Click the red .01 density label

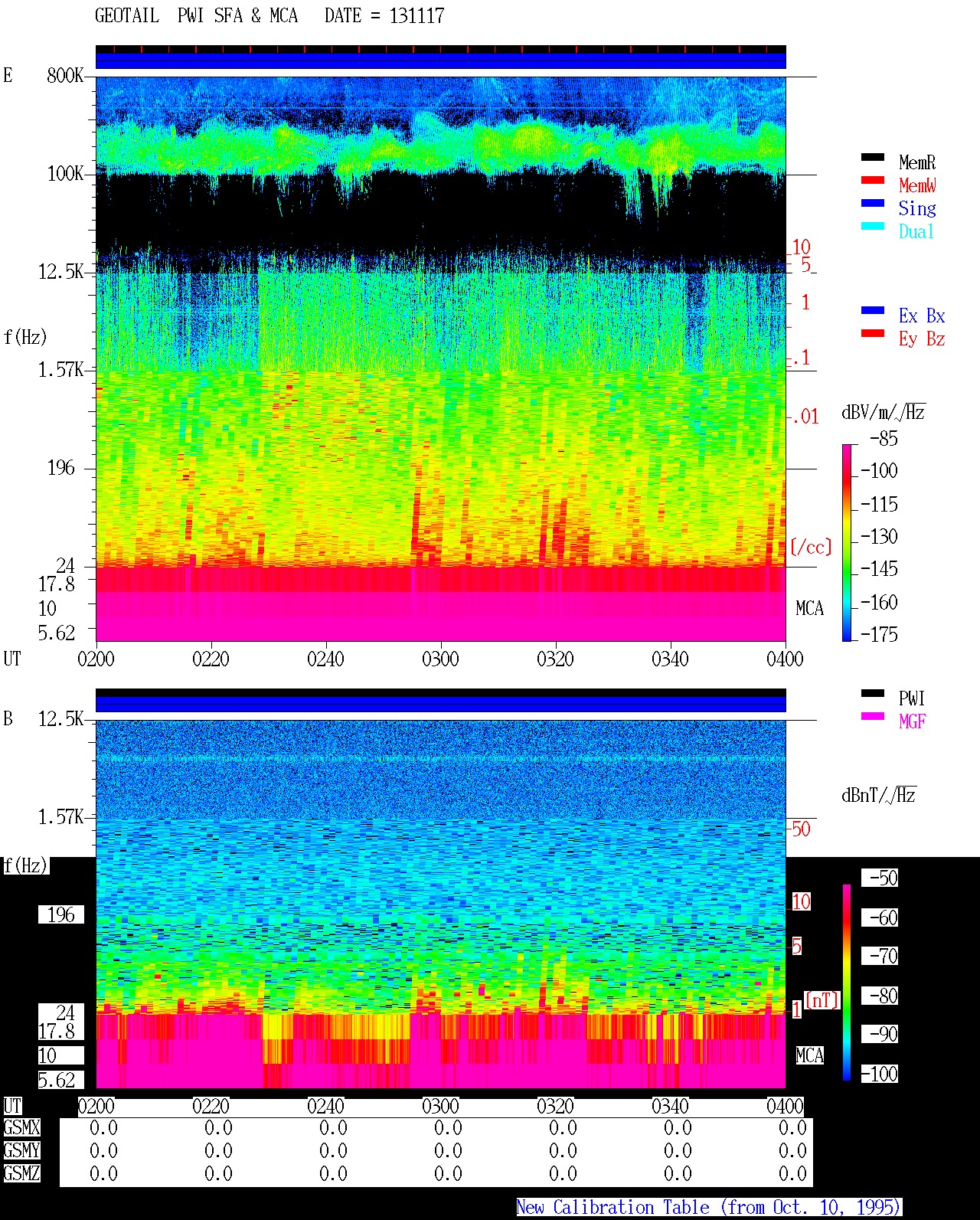[x=805, y=417]
